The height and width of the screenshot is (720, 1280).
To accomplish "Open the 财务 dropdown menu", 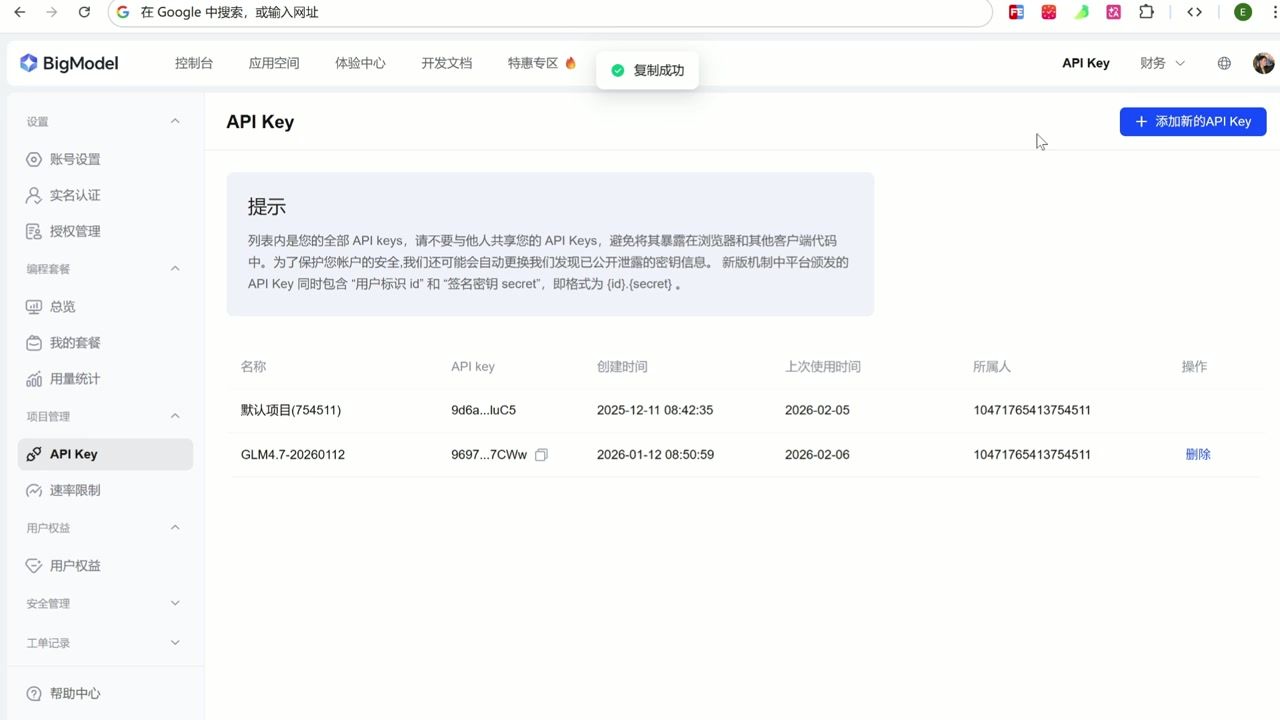I will (1161, 63).
